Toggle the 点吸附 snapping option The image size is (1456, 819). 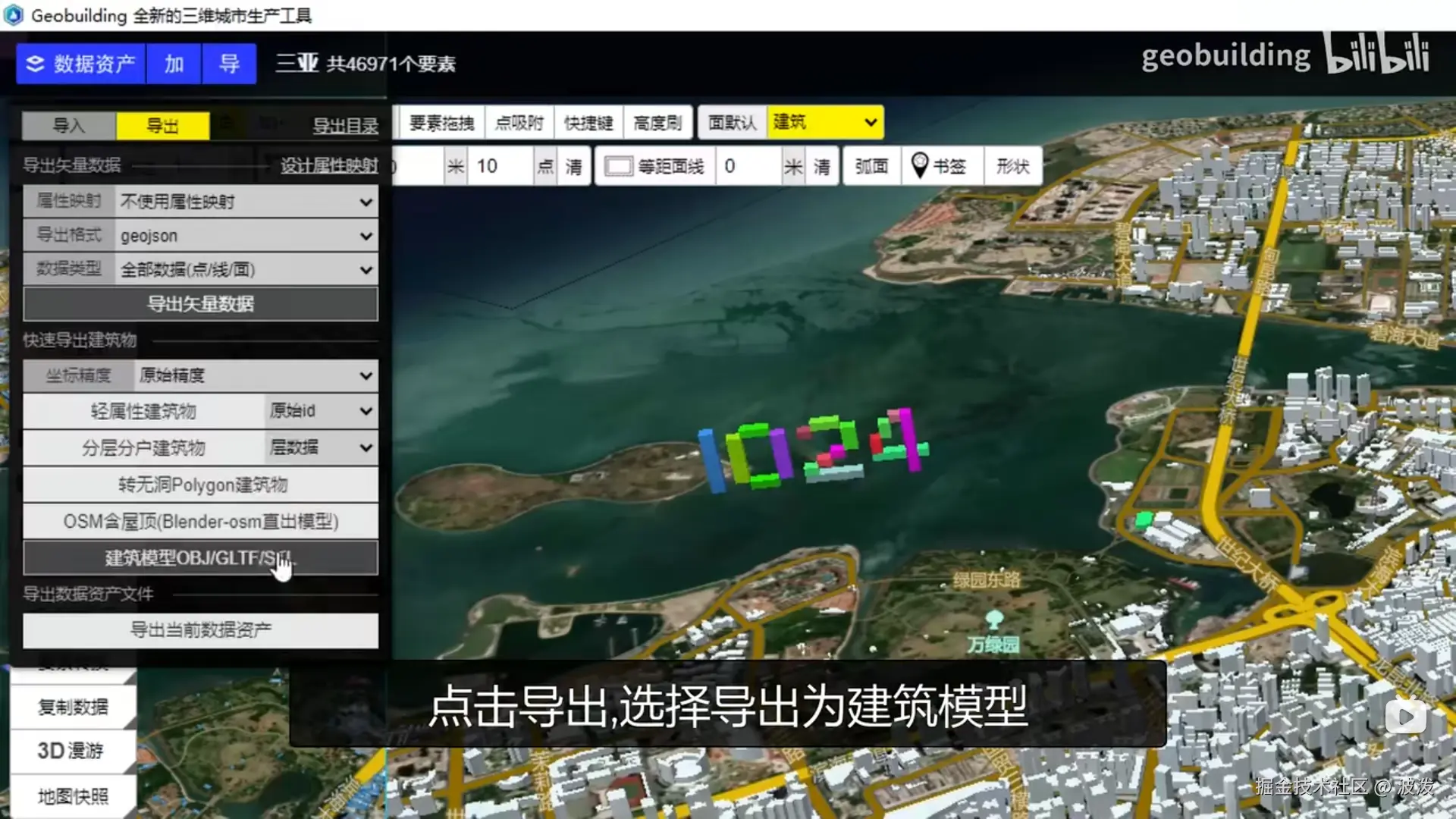pyautogui.click(x=519, y=123)
